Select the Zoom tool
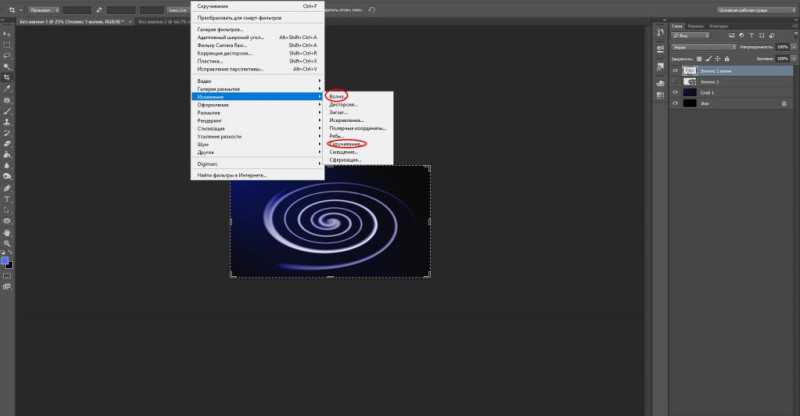This screenshot has width=800, height=416. (7, 243)
